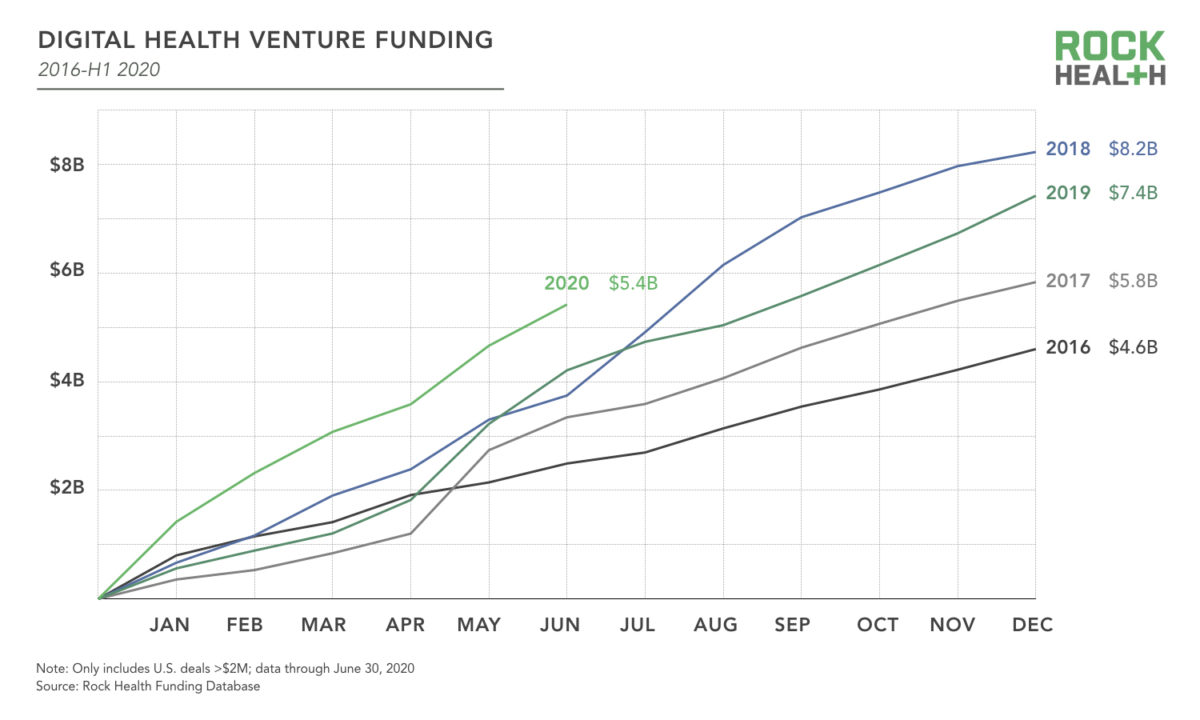Click the 2020 series label
This screenshot has width=1200, height=720.
coord(566,283)
